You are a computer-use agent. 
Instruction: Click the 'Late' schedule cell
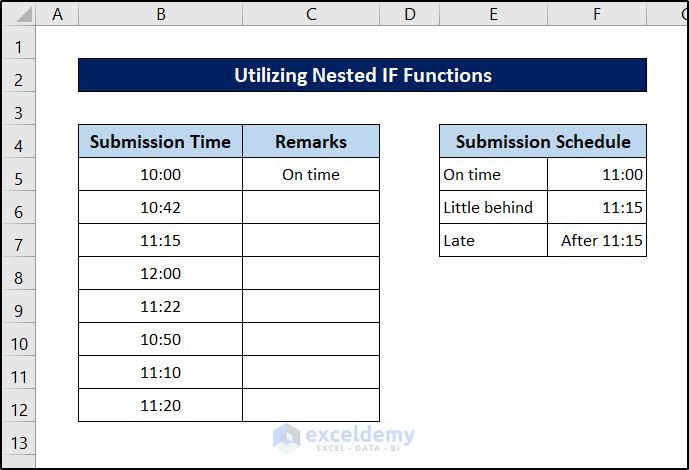(x=493, y=240)
